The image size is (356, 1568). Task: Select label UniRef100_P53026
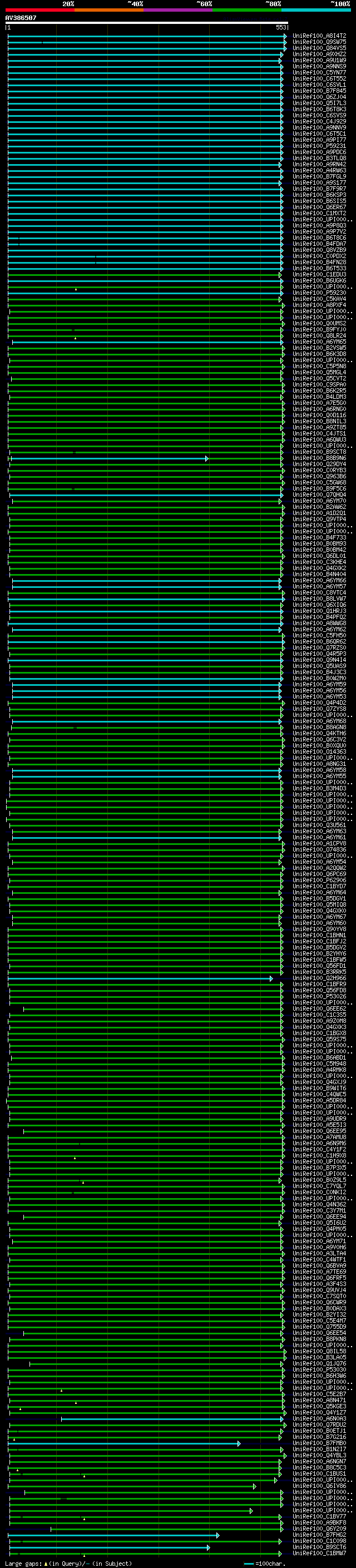[319, 996]
